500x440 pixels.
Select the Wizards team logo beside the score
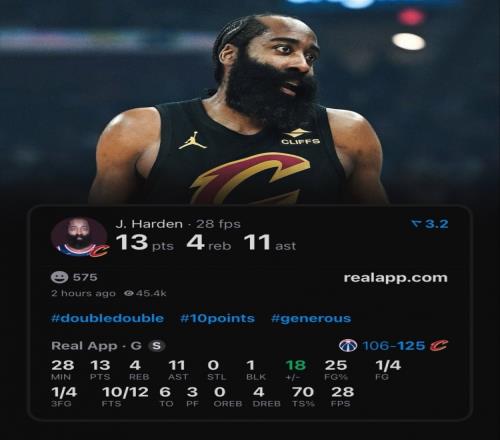(348, 346)
